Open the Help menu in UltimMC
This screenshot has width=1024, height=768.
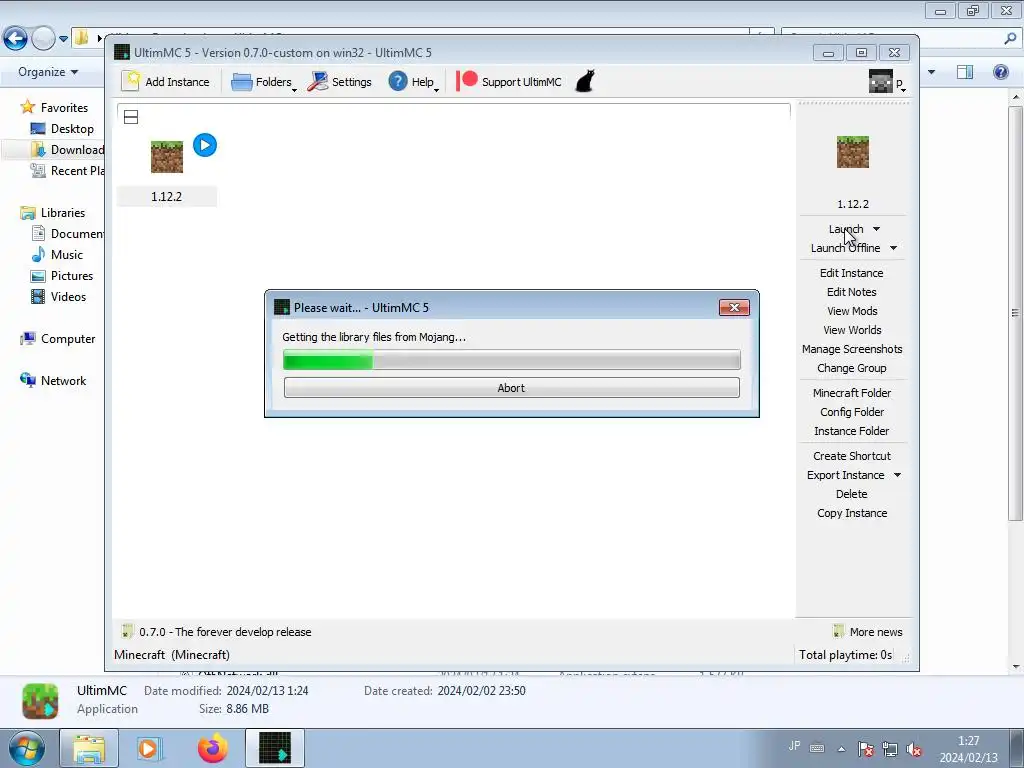tap(413, 82)
